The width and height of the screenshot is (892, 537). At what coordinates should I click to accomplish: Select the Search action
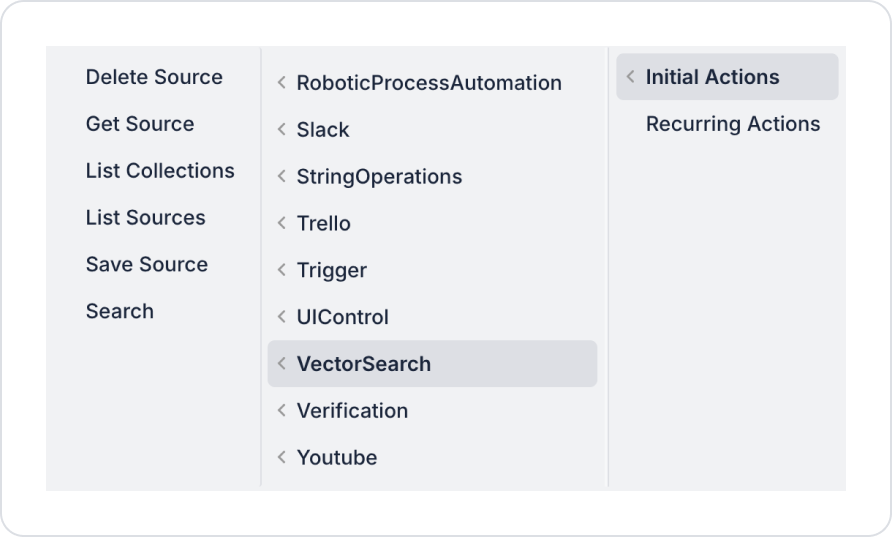pyautogui.click(x=120, y=311)
